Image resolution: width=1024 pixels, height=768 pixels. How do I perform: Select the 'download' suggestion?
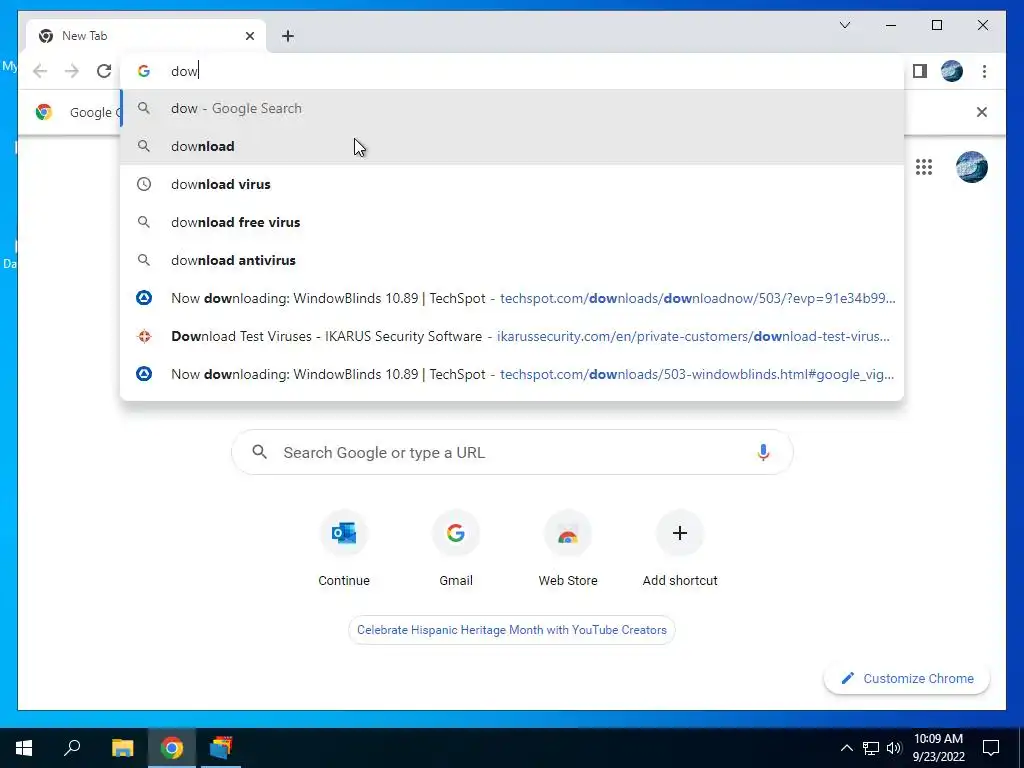(512, 146)
